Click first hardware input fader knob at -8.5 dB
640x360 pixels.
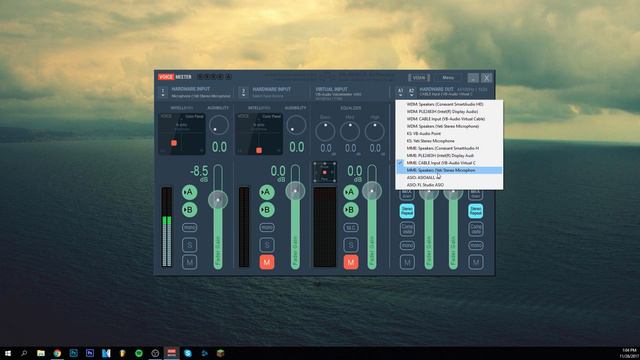[x=218, y=200]
